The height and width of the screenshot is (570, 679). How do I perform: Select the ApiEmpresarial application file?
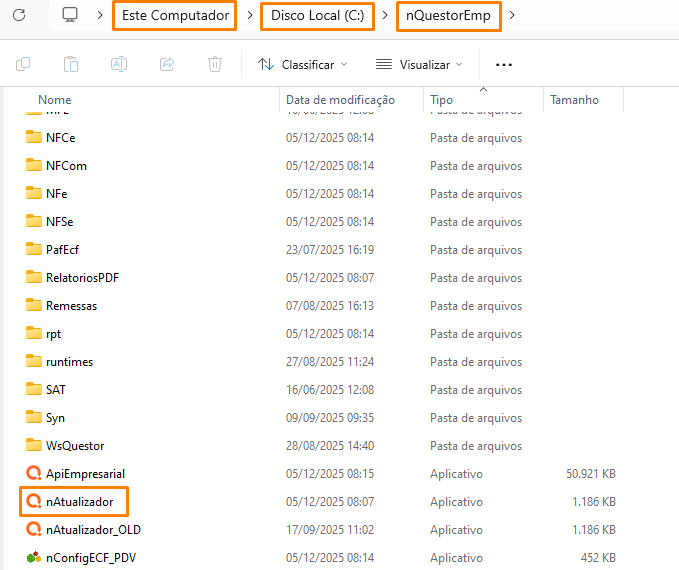85,473
